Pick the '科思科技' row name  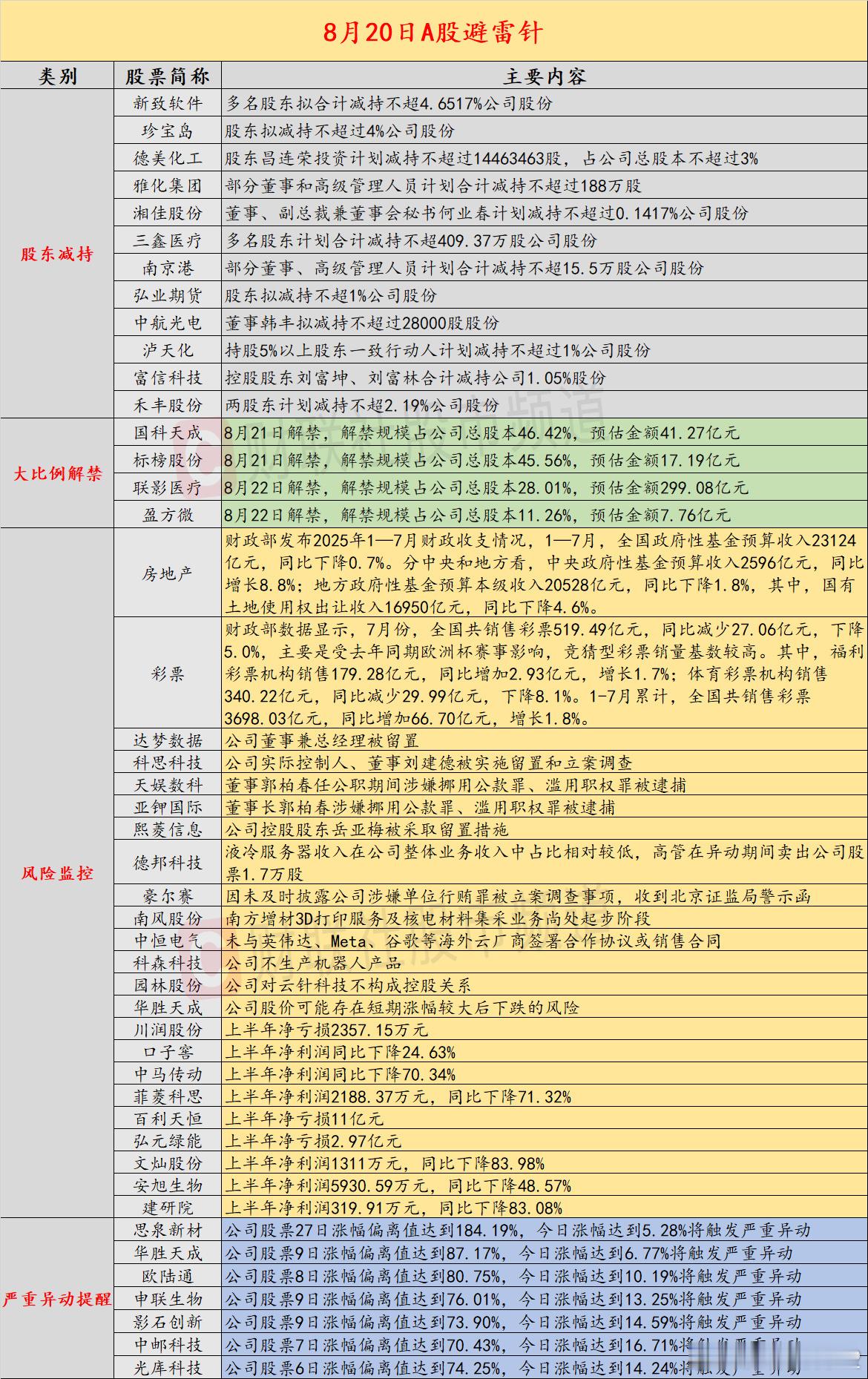pos(168,763)
